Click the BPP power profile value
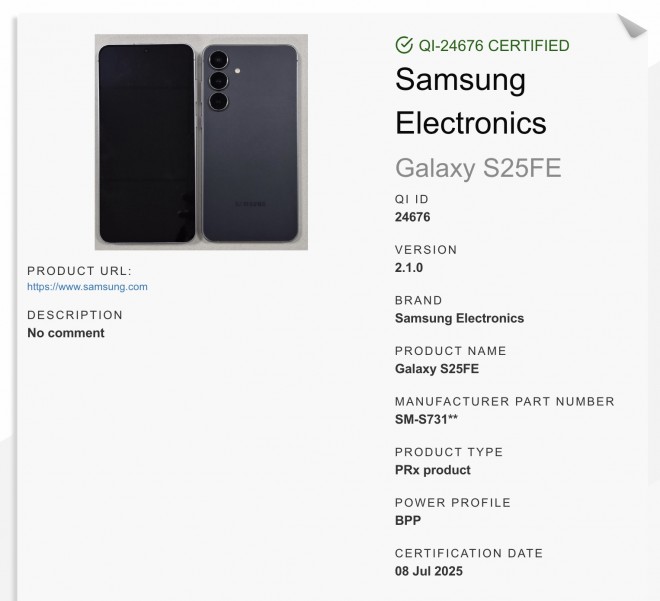 pyautogui.click(x=408, y=521)
